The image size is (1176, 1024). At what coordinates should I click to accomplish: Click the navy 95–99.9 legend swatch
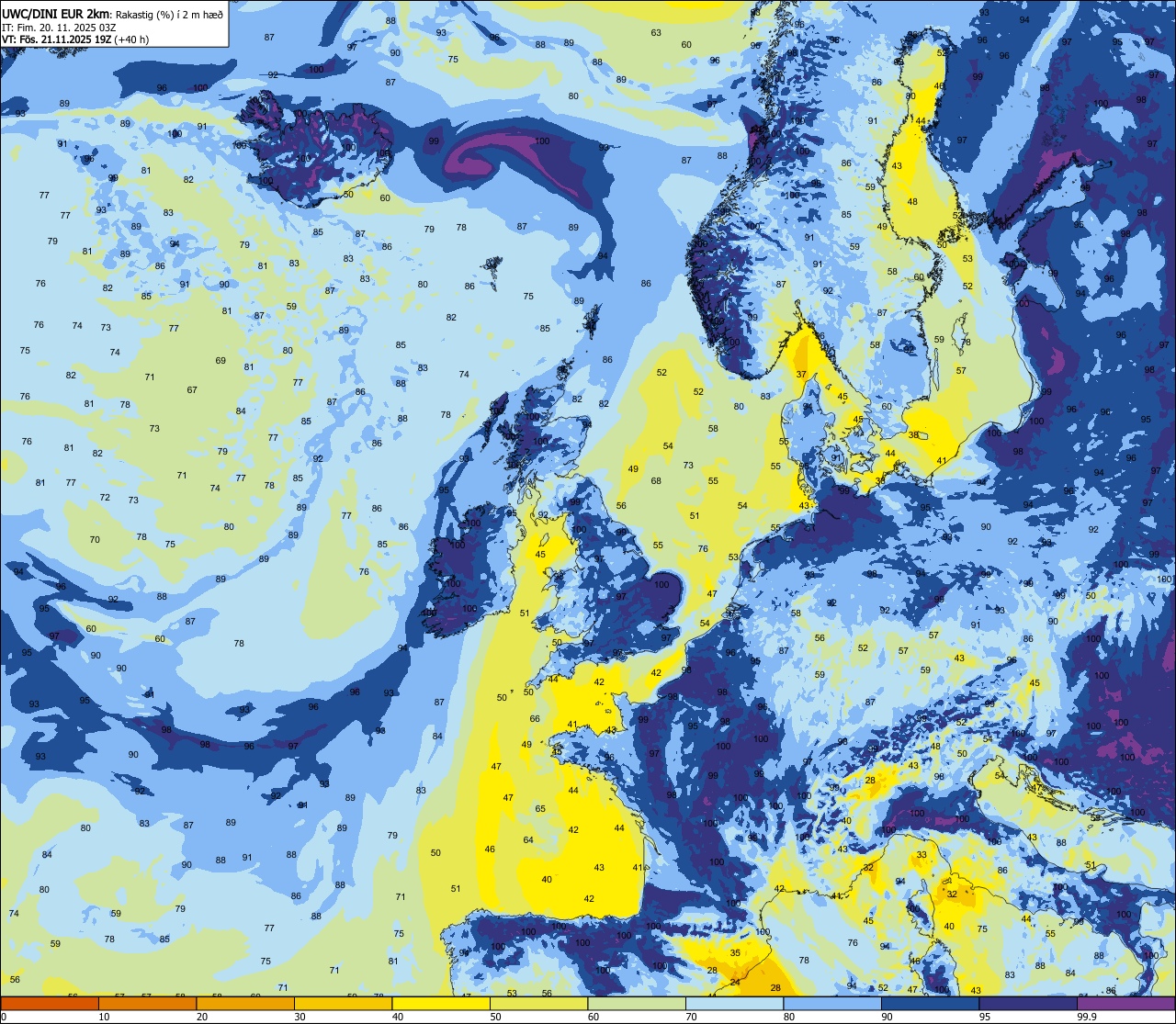point(1028,1004)
